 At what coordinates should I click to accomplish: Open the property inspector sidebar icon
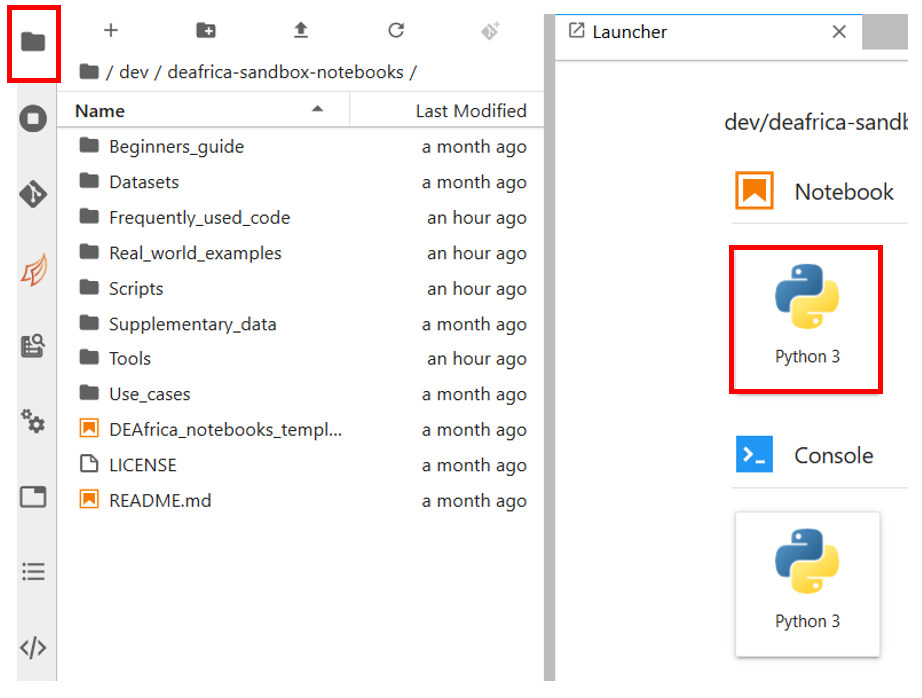[x=33, y=422]
